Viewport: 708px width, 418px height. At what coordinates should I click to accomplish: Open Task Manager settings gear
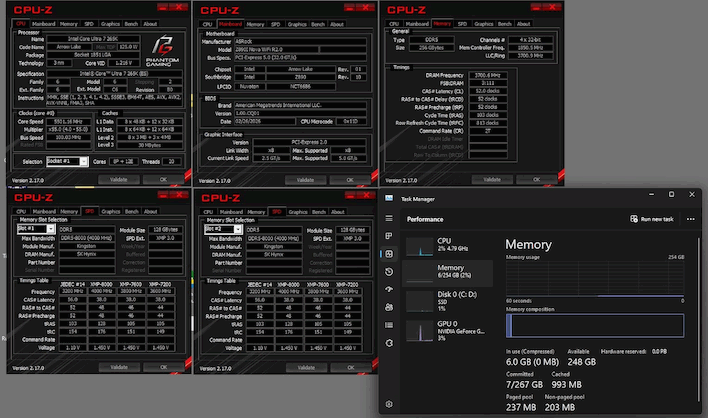click(389, 404)
